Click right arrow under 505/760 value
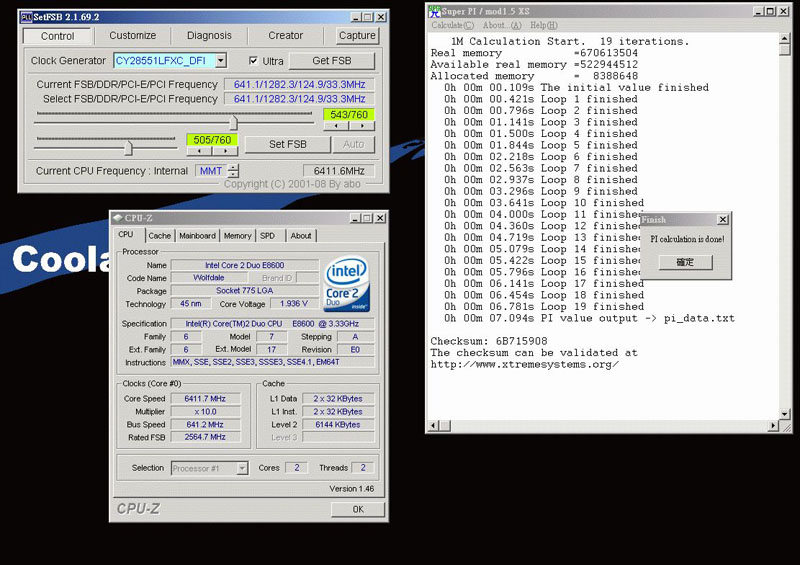Image resolution: width=800 pixels, height=565 pixels. 225,152
